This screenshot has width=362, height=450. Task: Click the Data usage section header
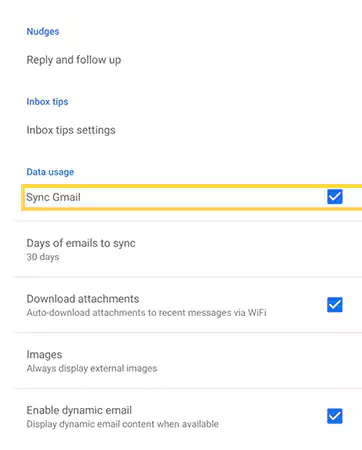pos(50,172)
